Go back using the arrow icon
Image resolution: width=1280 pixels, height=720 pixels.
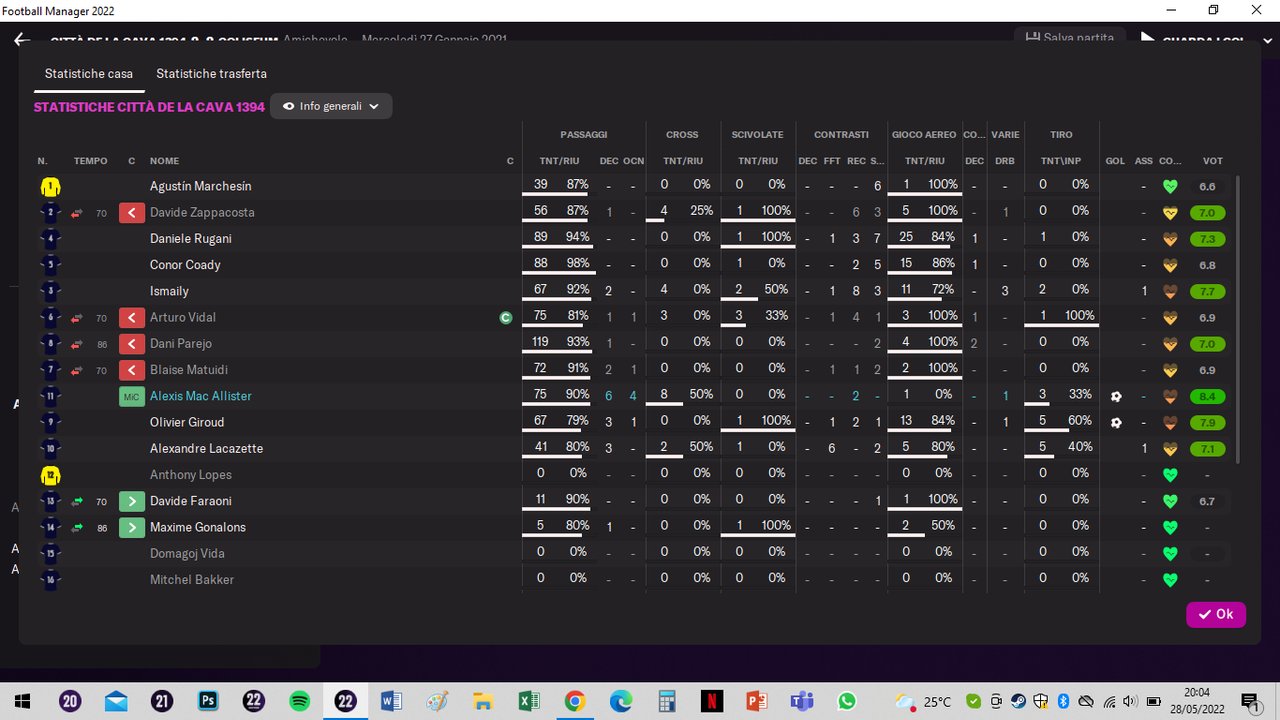22,40
